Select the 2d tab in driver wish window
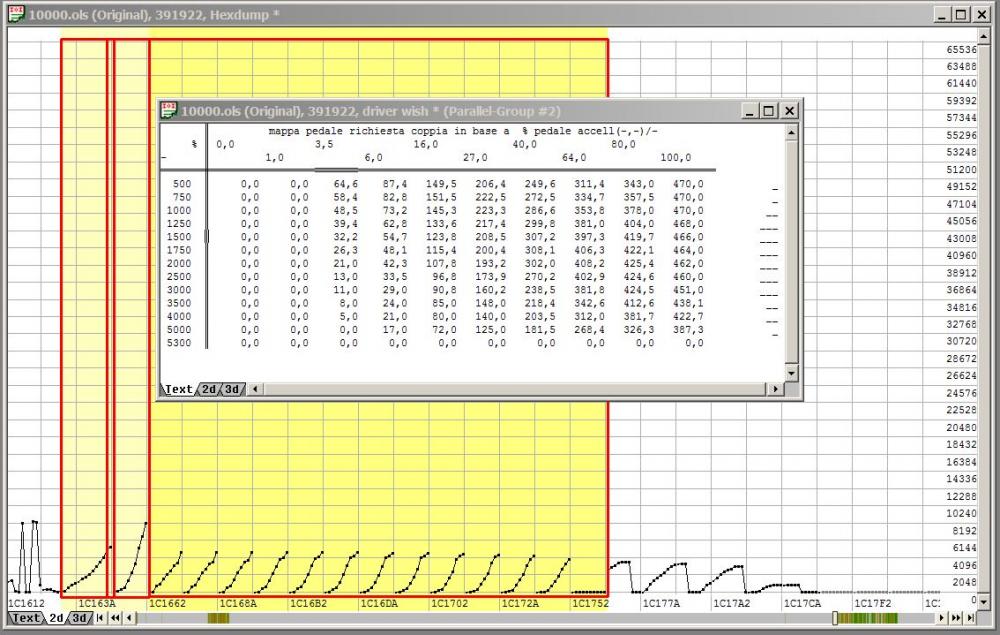 (x=208, y=389)
